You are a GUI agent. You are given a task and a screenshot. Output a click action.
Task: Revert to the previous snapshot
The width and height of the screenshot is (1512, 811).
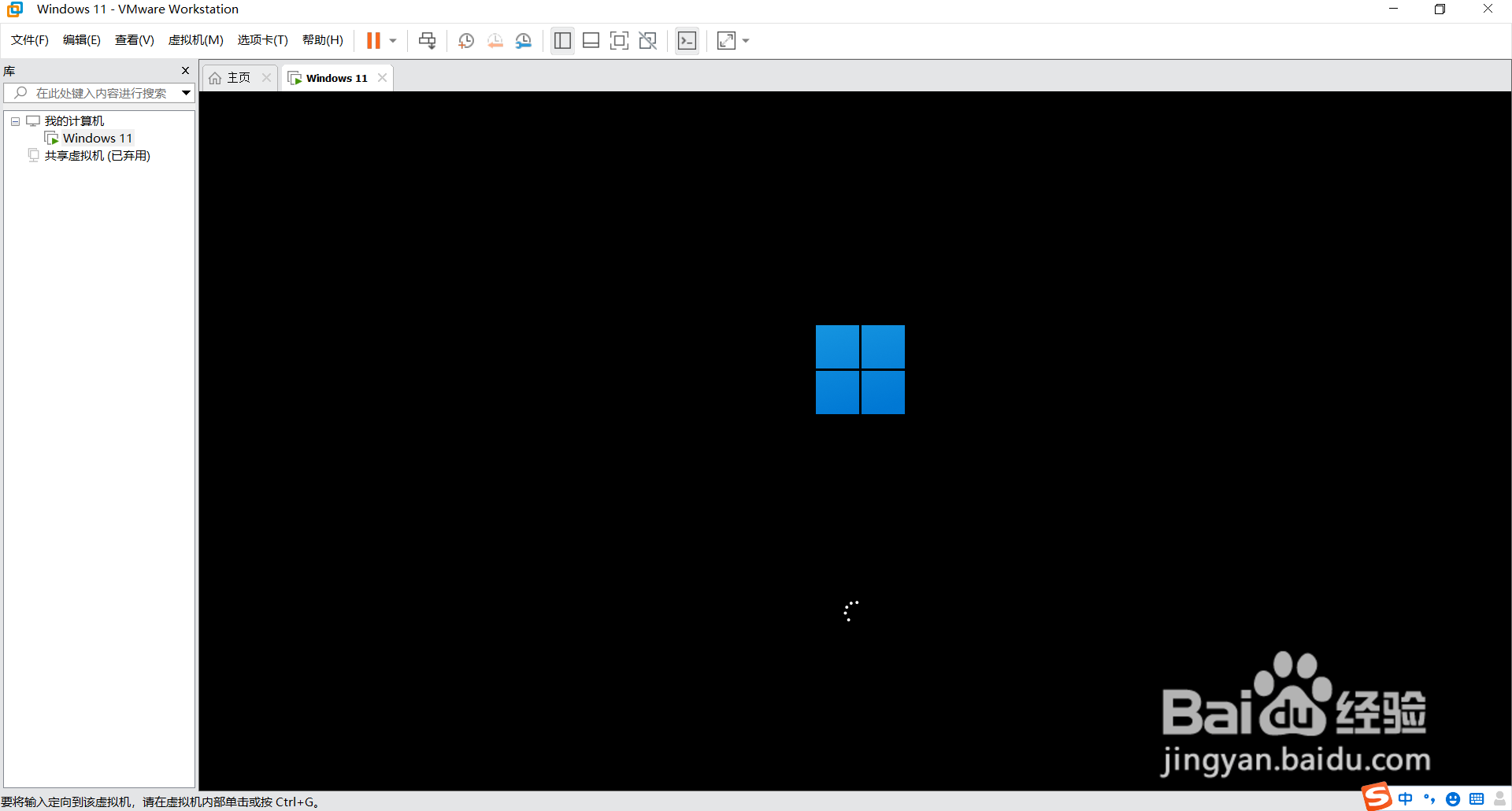click(495, 41)
